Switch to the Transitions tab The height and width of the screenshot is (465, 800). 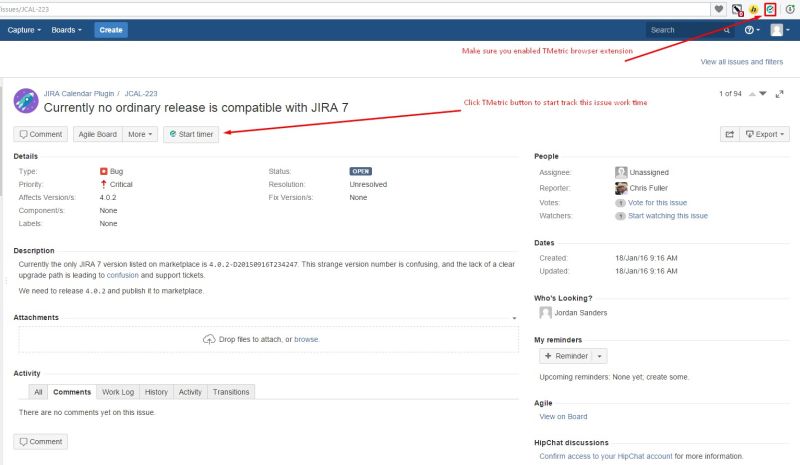pos(231,392)
